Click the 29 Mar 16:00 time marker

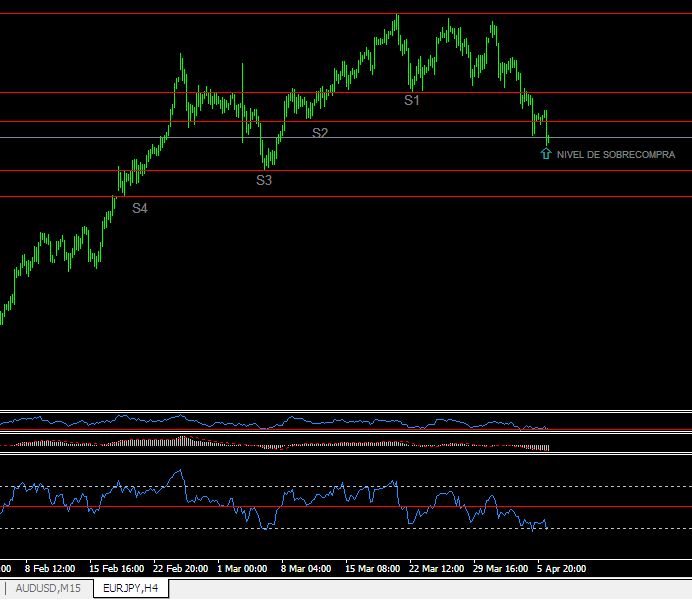[x=500, y=569]
